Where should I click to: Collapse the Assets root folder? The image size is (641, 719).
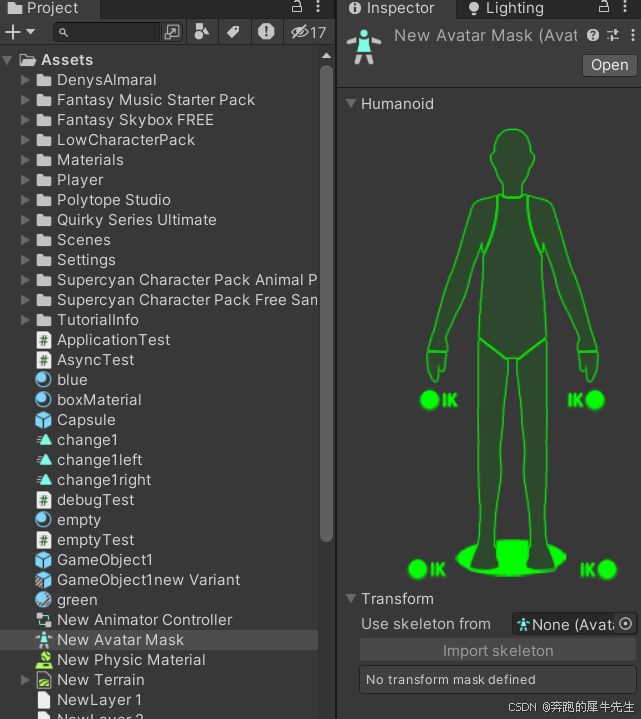[7, 60]
